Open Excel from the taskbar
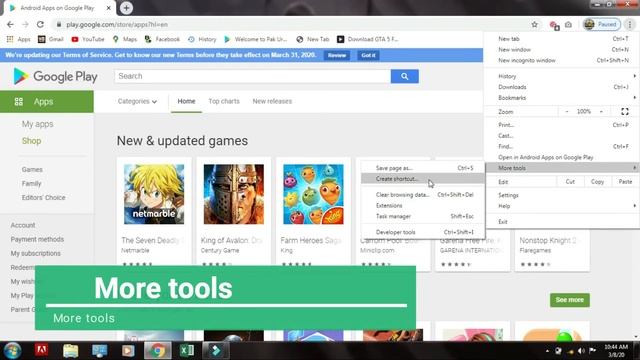Viewport: 640px width, 360px height. [x=187, y=351]
